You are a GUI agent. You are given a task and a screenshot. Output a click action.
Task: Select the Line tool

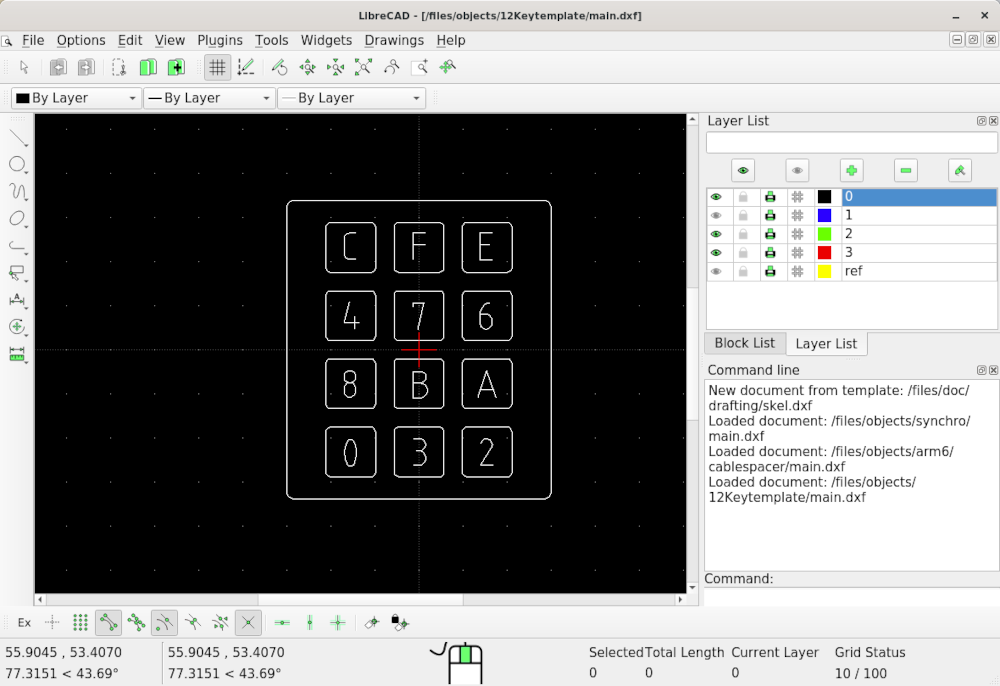click(x=17, y=138)
